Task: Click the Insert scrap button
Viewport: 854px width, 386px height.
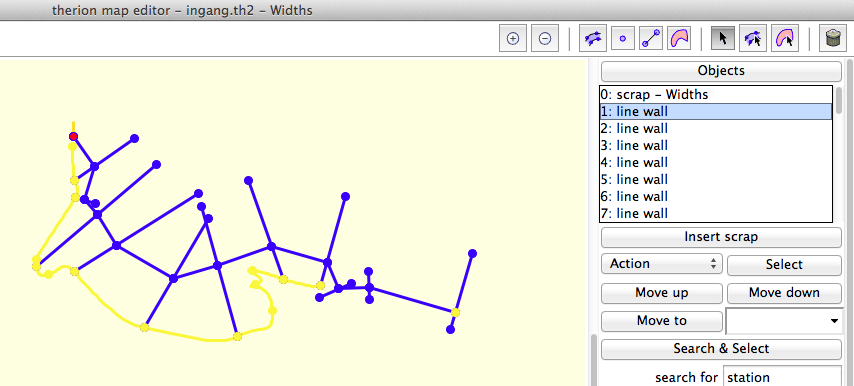Action: [x=721, y=237]
